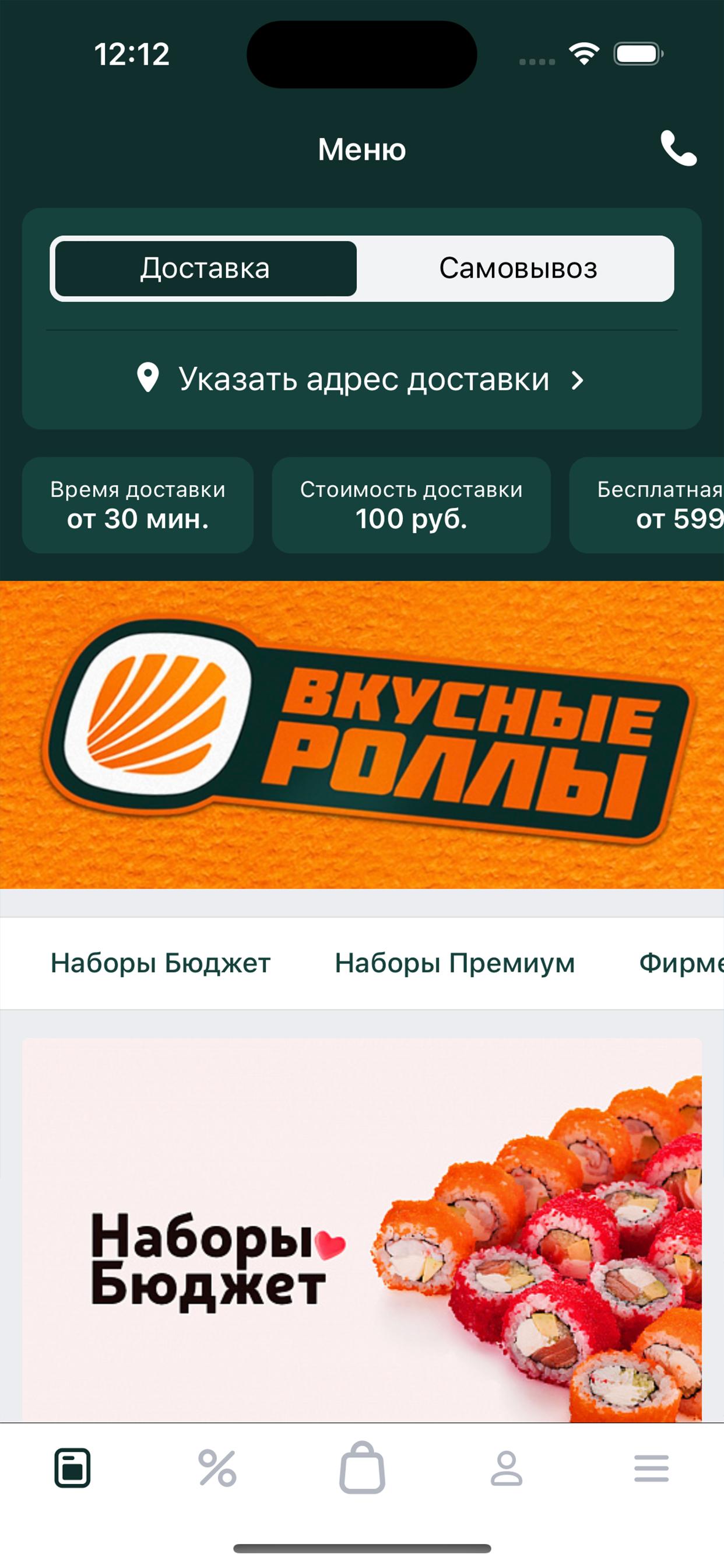Open the Наборы Бюджет sushi thumbnail
This screenshot has width=724, height=1568.
coord(362,1231)
